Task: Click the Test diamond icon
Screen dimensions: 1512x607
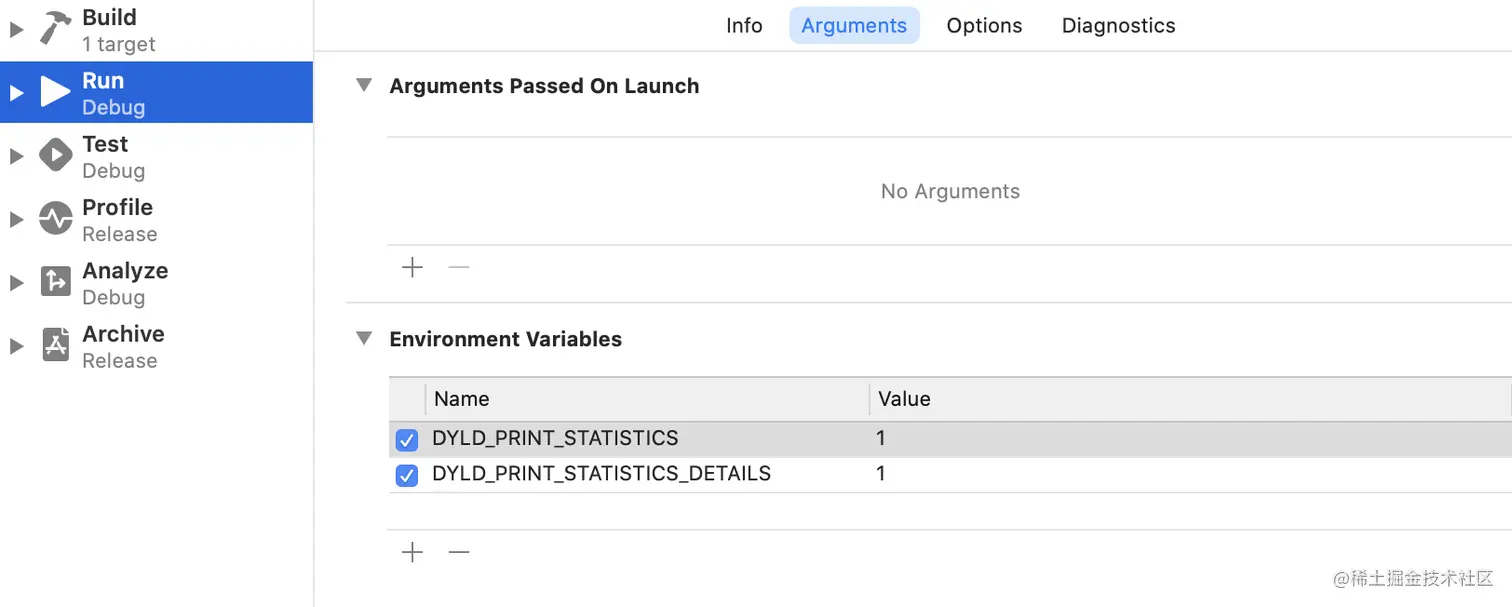Action: pyautogui.click(x=55, y=155)
